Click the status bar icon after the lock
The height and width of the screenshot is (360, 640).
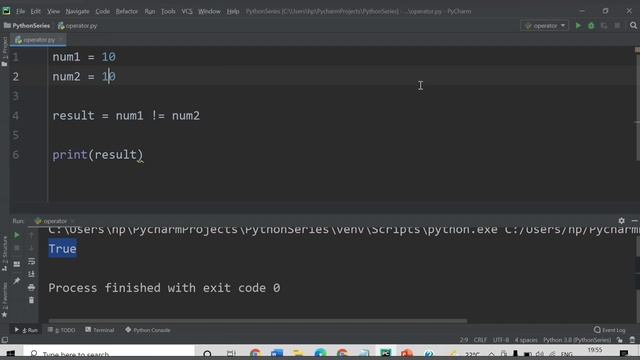[632, 340]
